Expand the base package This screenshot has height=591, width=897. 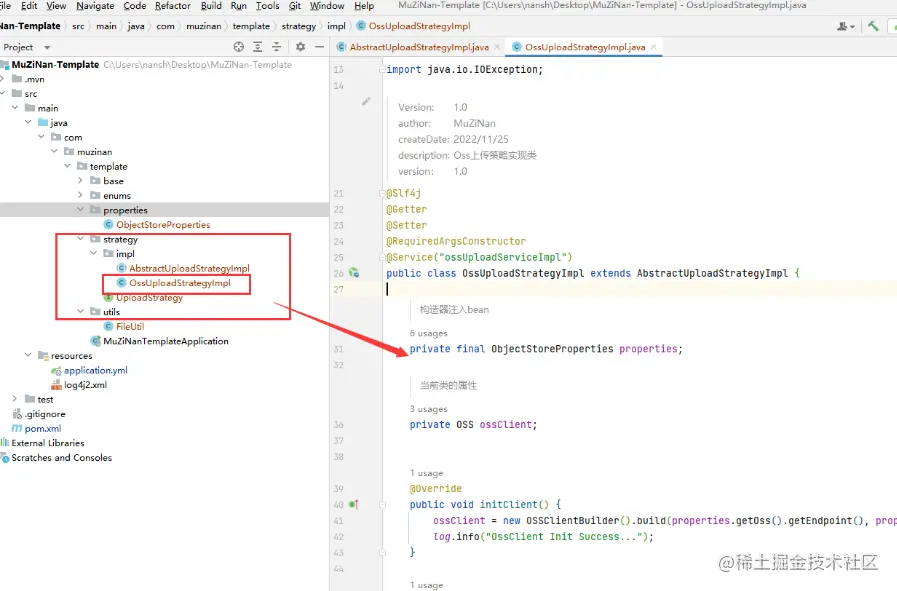click(x=80, y=180)
